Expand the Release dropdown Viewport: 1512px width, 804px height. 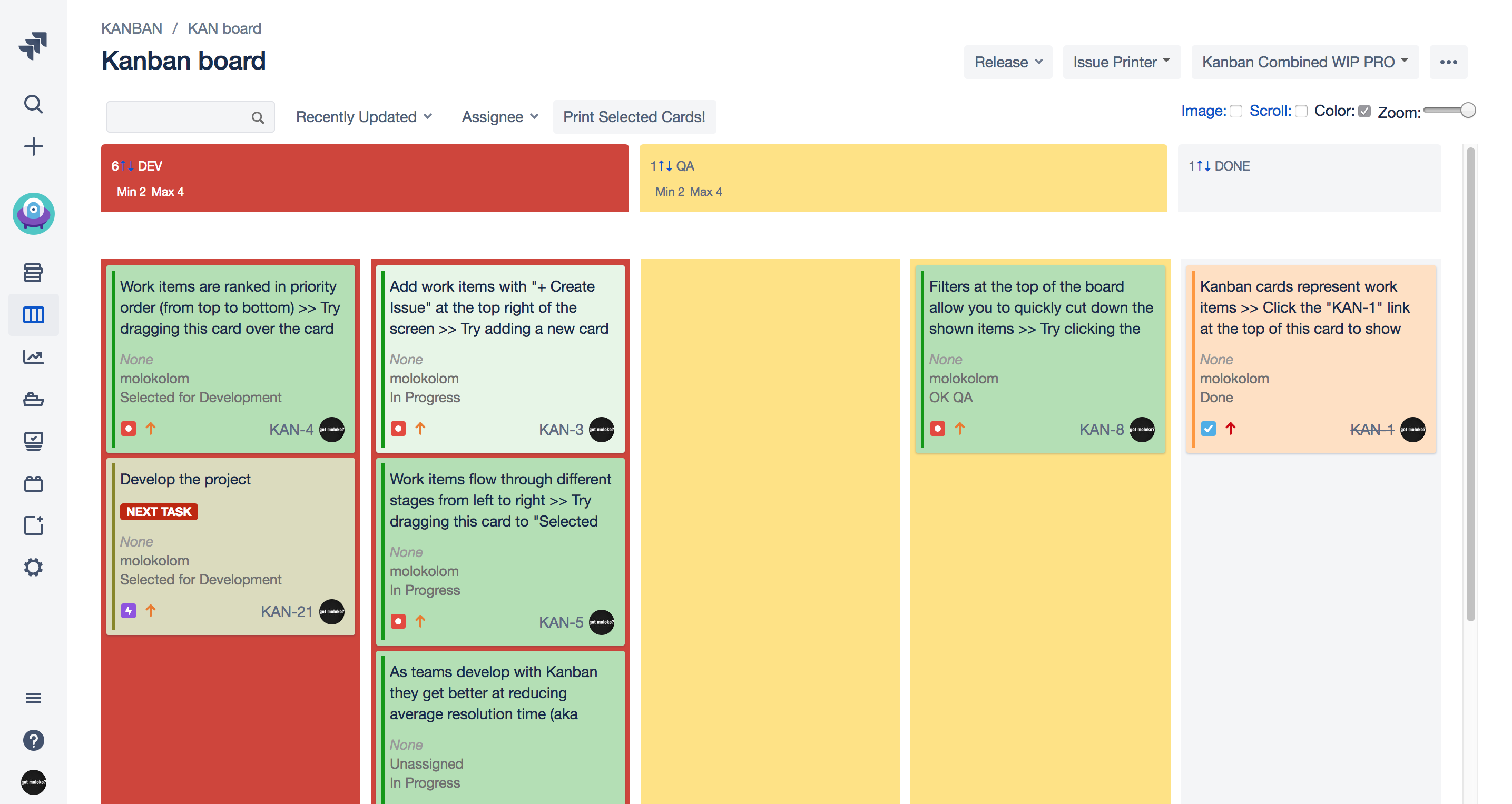1007,62
